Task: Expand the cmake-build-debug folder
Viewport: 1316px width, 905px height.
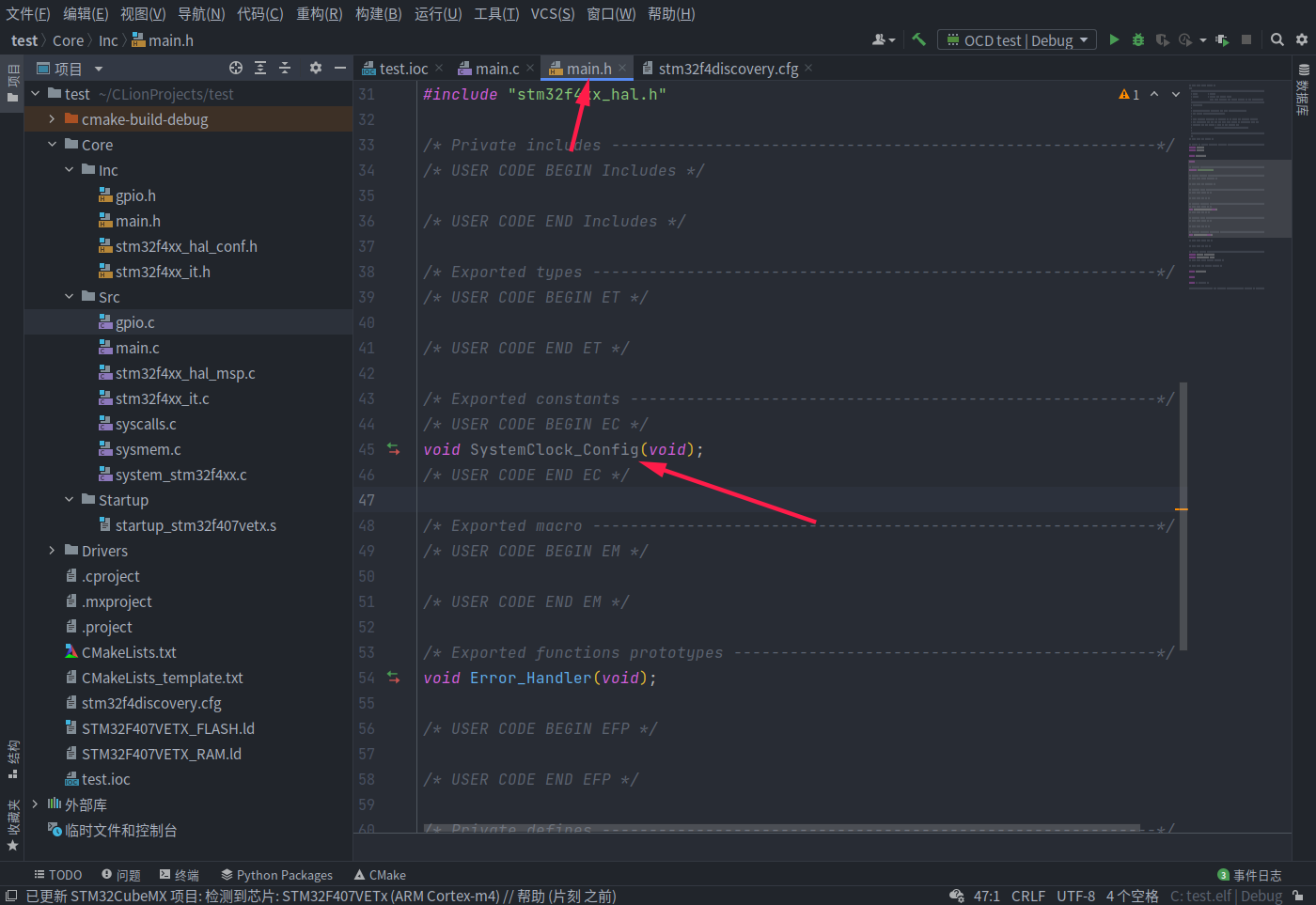Action: pos(54,118)
